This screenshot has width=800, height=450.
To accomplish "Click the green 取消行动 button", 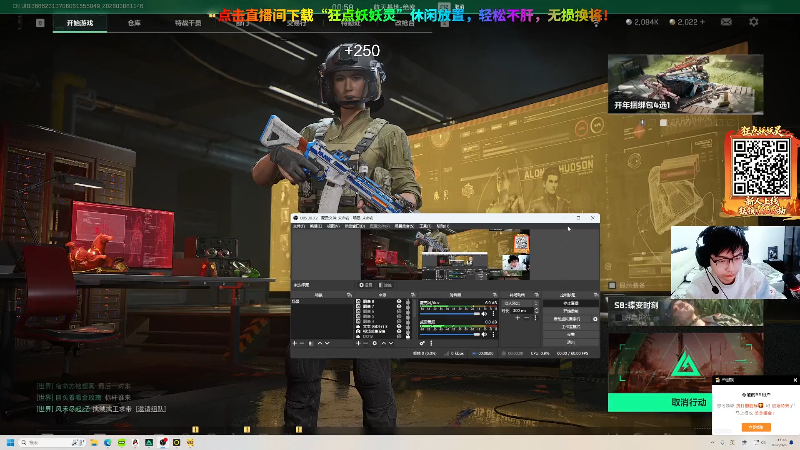I will [660, 403].
